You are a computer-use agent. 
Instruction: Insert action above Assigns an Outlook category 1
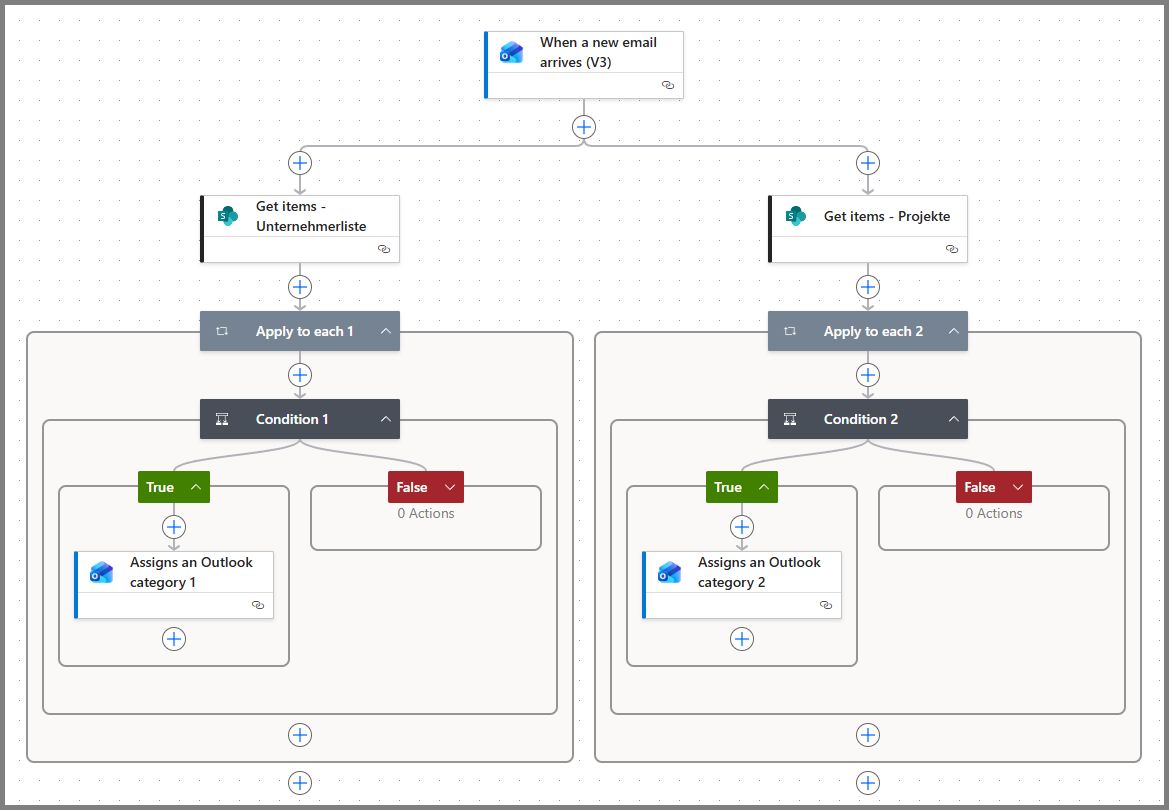coord(174,527)
